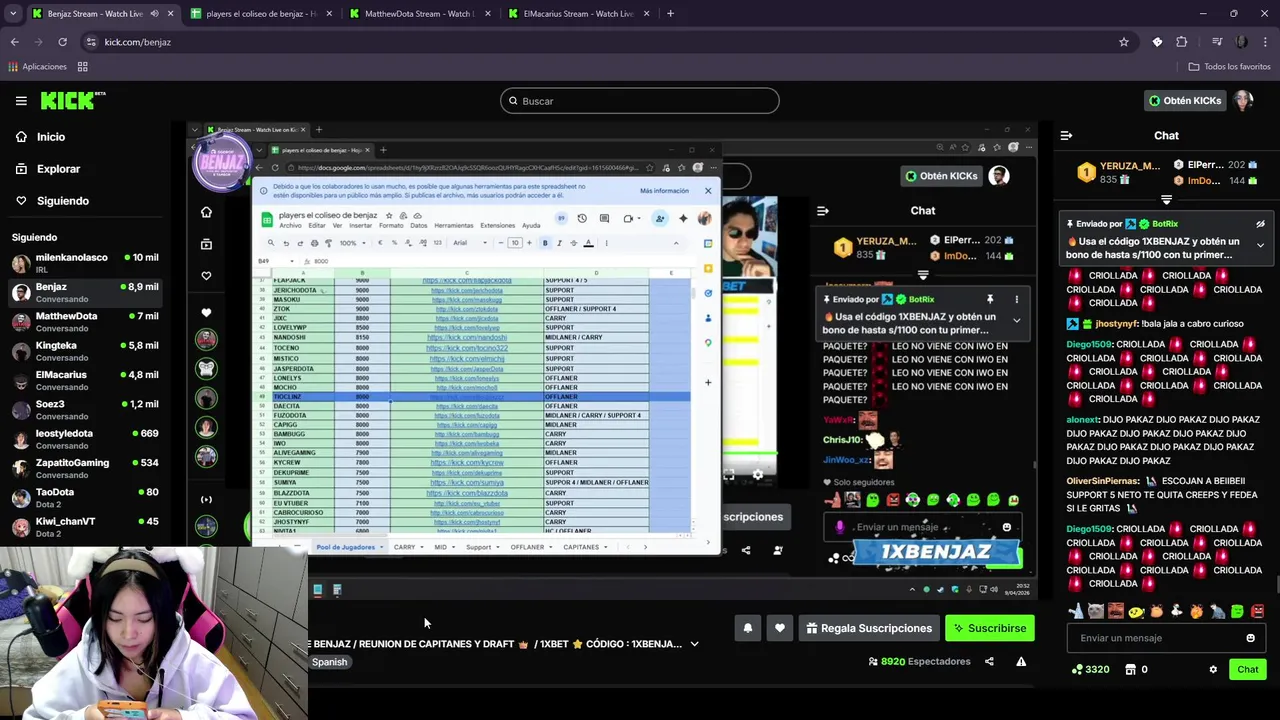Image resolution: width=1280 pixels, height=720 pixels.
Task: Go back in browser
Action: pos(14,42)
